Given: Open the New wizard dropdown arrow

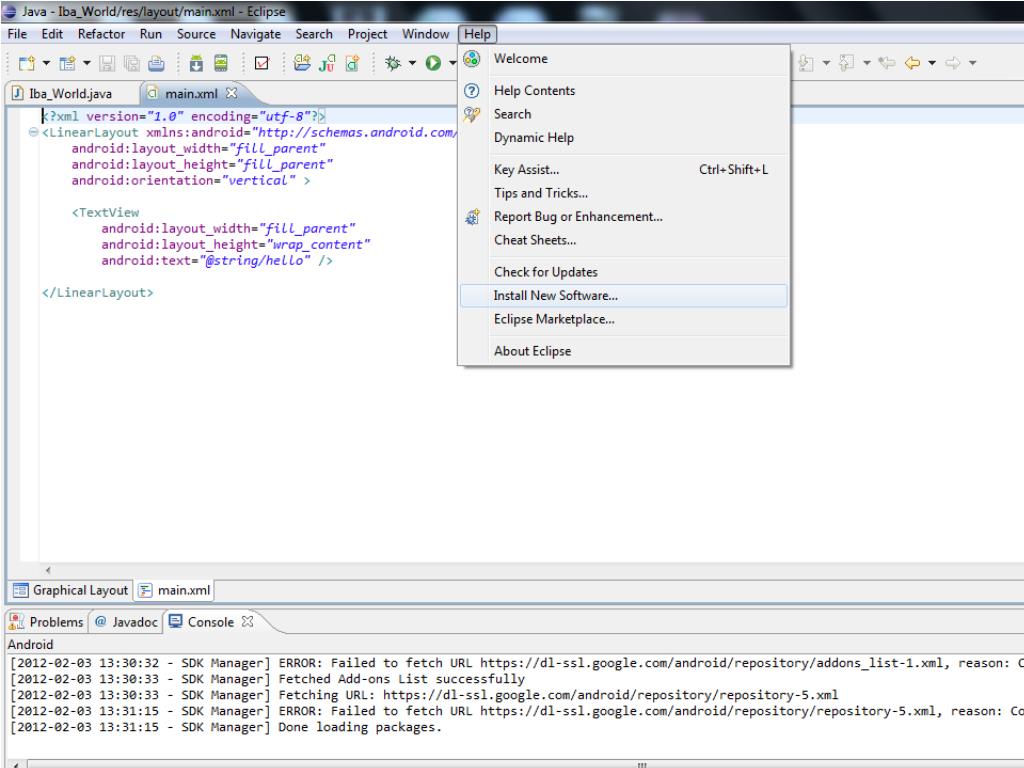Looking at the screenshot, I should coord(46,63).
